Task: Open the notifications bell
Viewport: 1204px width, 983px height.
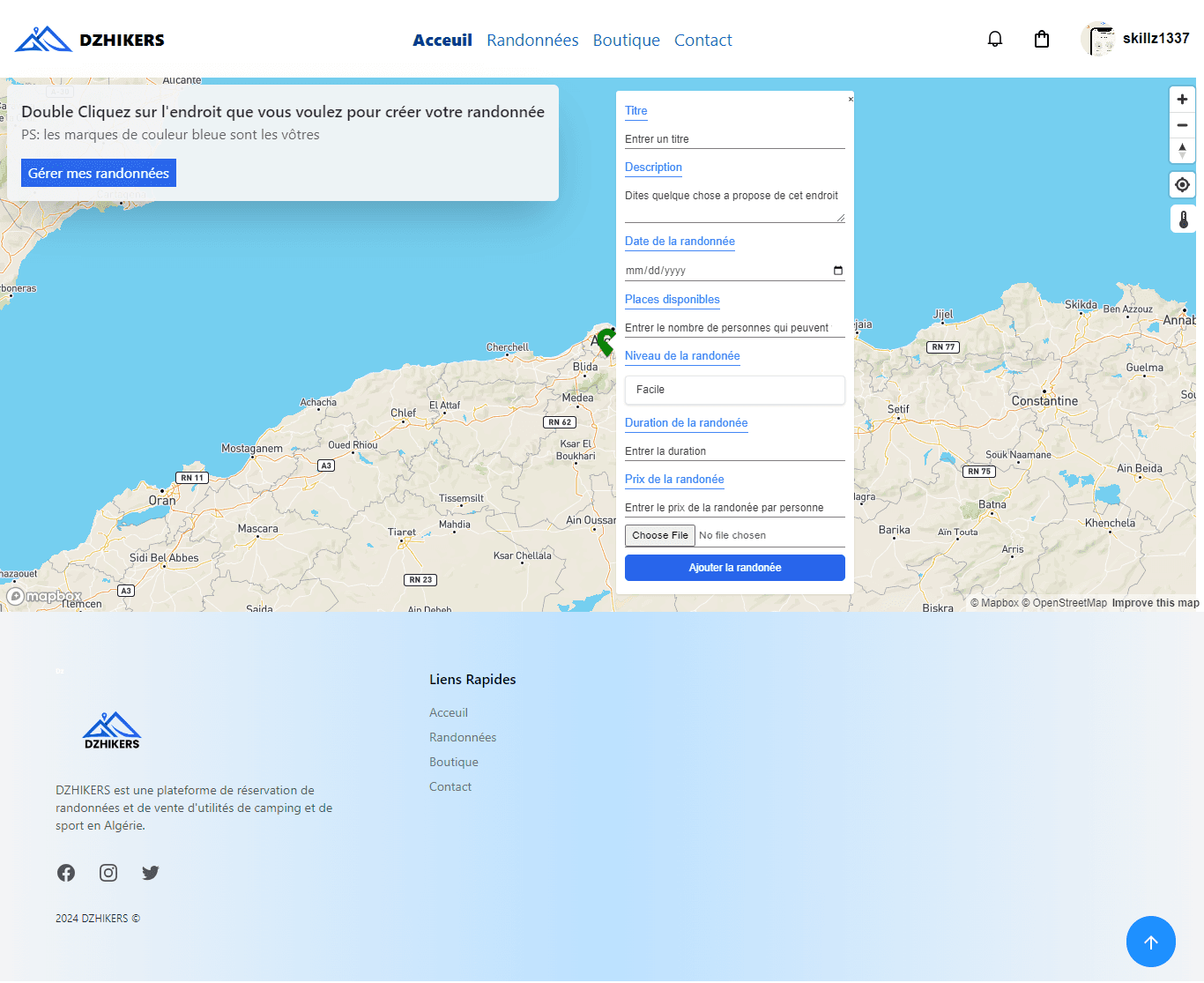Action: [995, 39]
